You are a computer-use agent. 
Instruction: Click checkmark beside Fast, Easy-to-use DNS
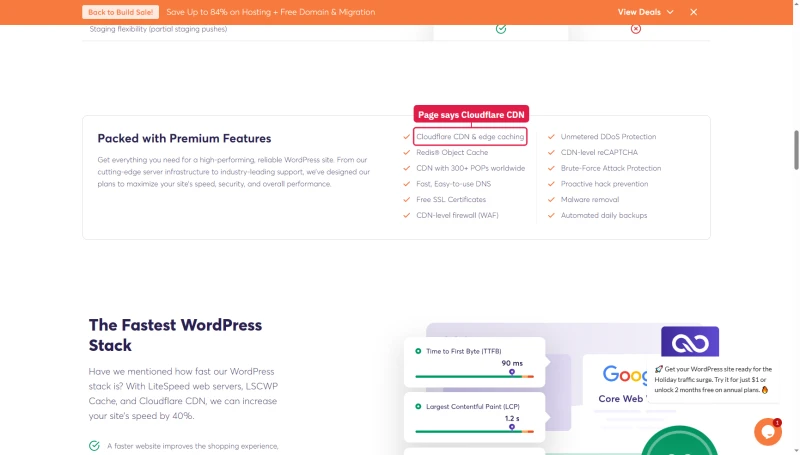pos(407,184)
